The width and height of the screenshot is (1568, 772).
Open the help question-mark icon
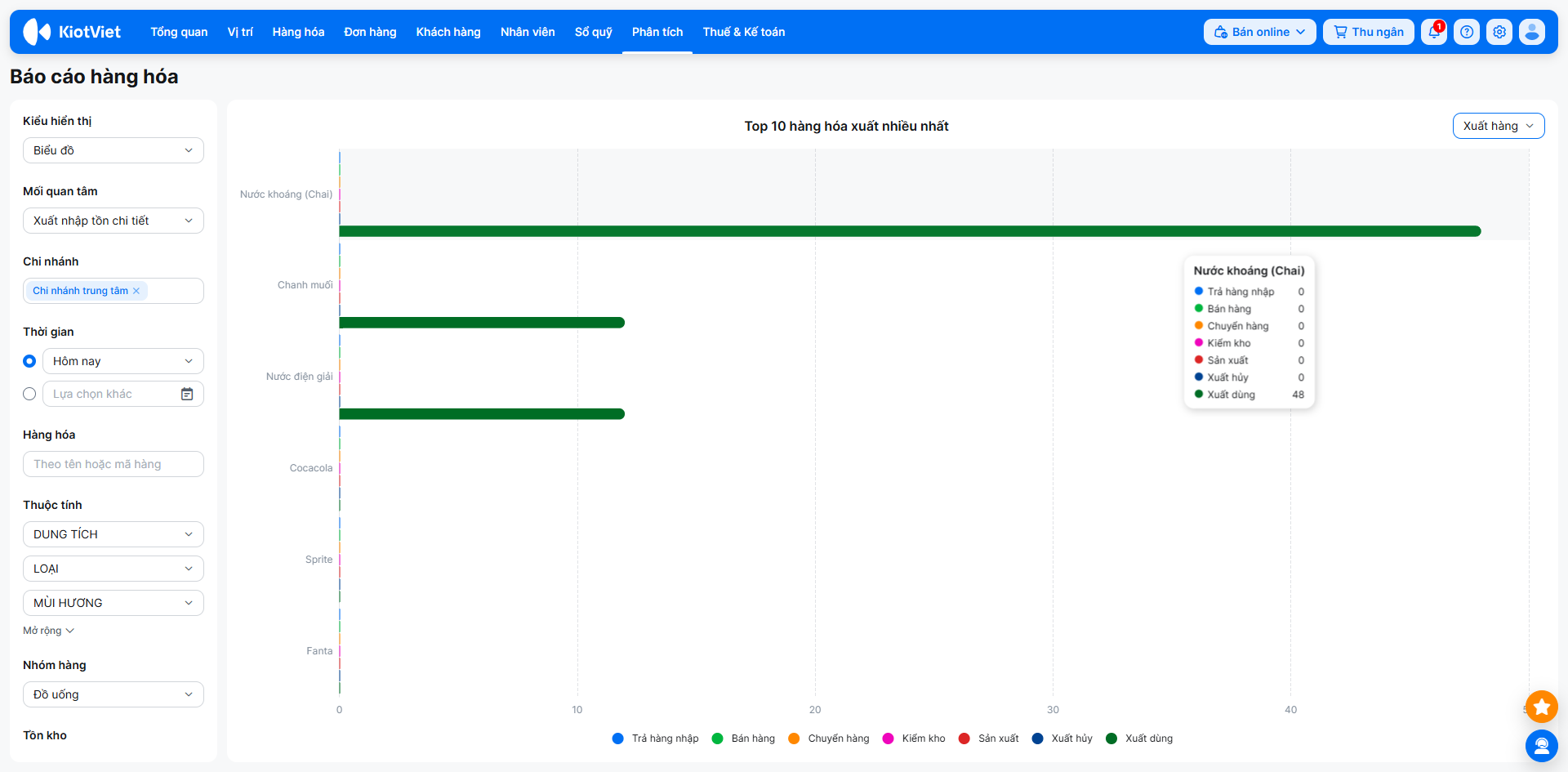point(1467,32)
